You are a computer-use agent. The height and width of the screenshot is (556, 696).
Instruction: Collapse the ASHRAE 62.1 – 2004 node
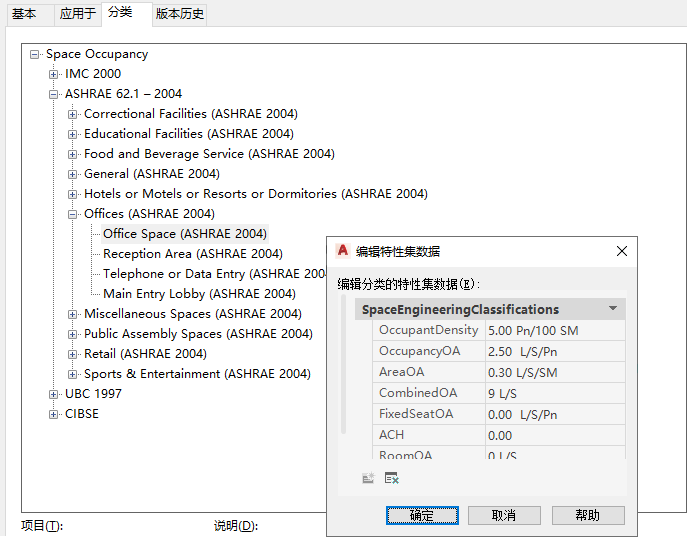coord(53,95)
